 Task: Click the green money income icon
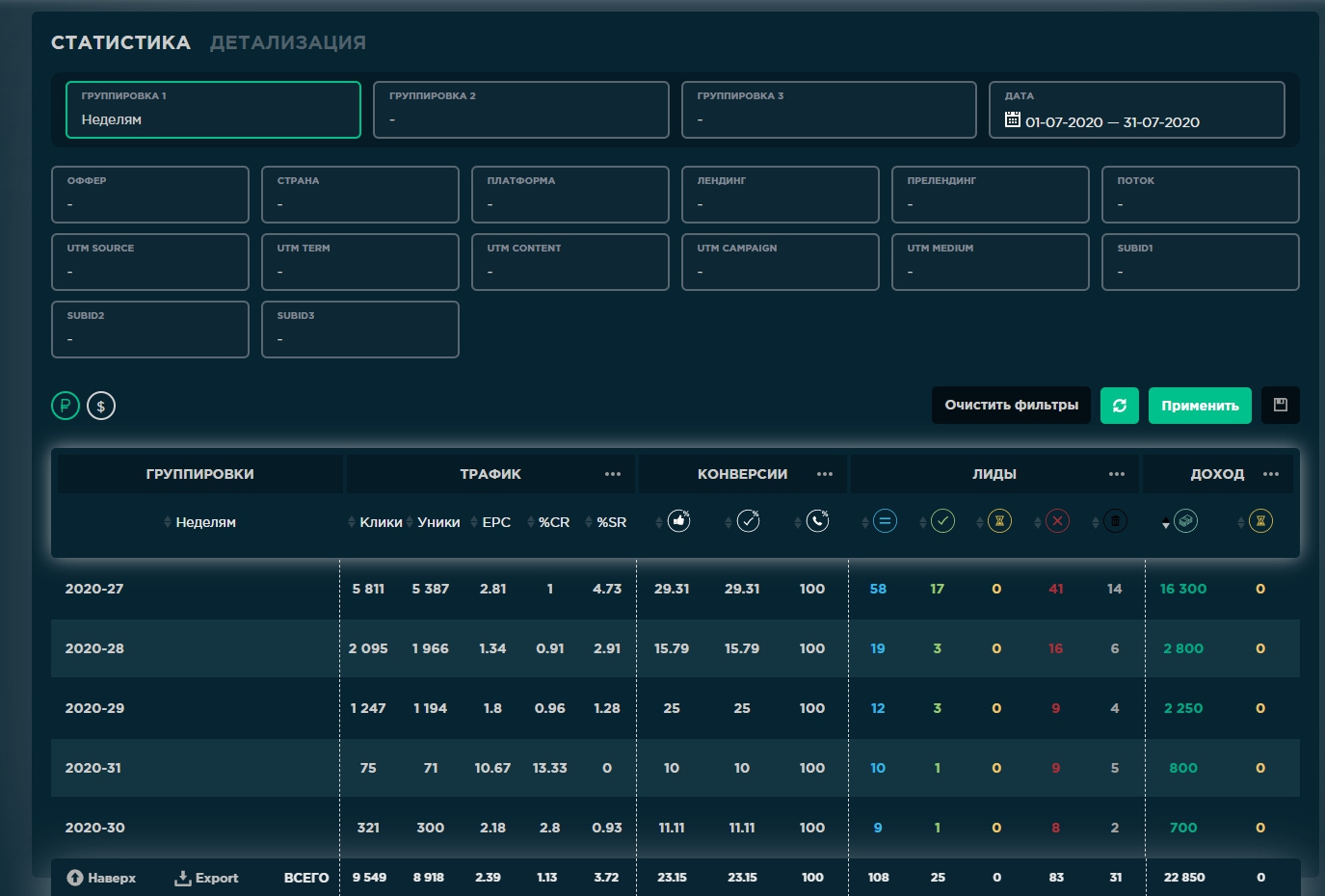pyautogui.click(x=1185, y=521)
